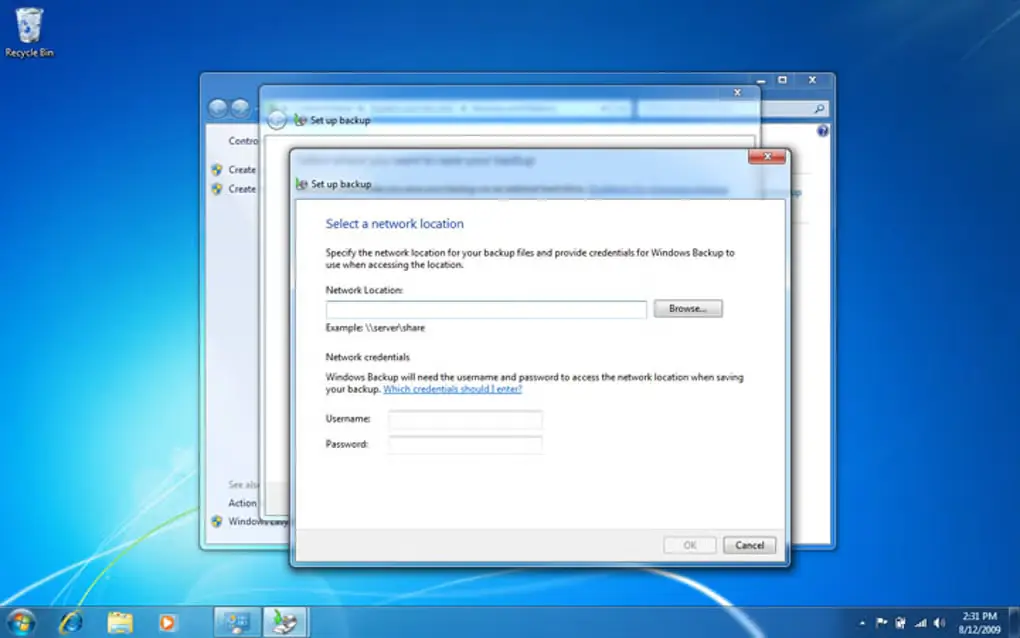Click the network status icon in the system tray

click(x=920, y=622)
